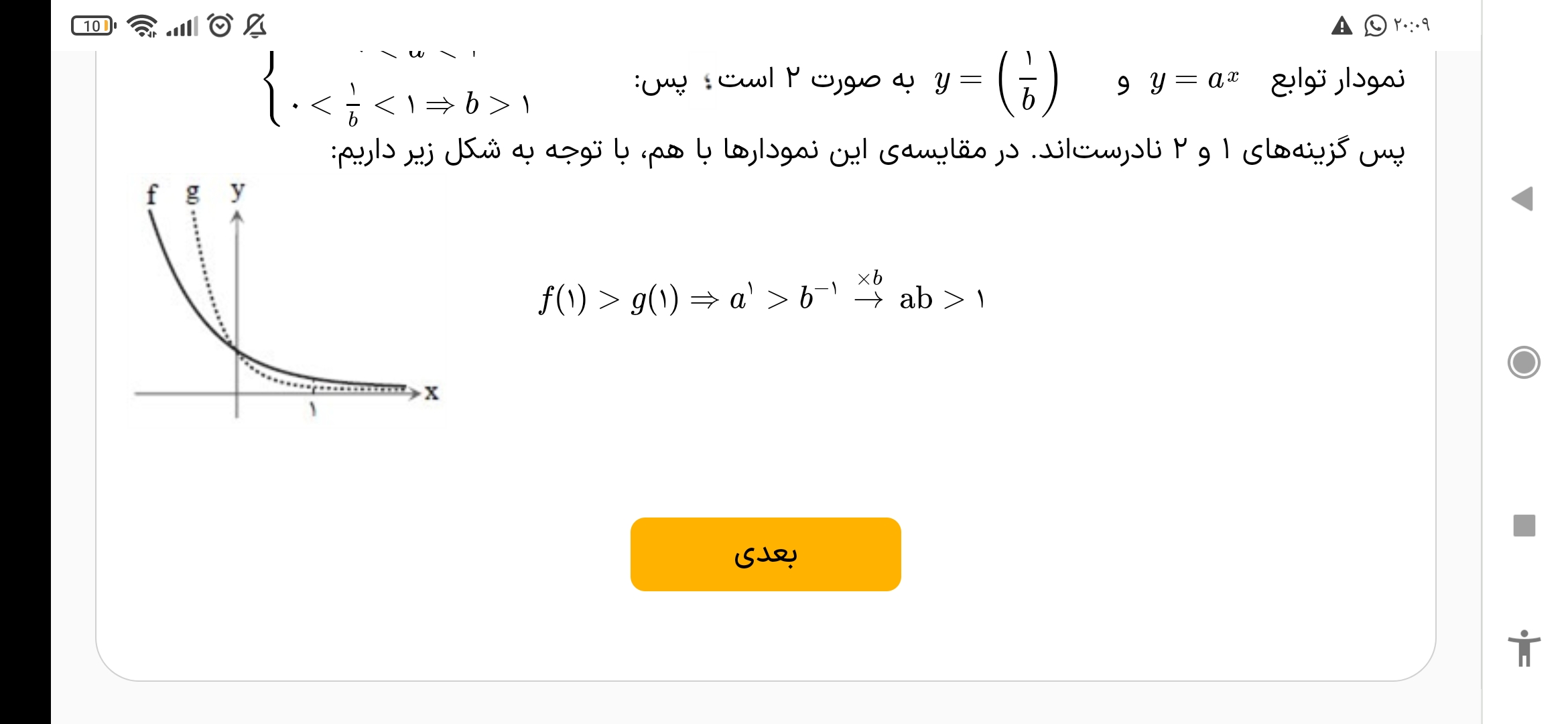Tap the status bar clock time

point(1411,25)
